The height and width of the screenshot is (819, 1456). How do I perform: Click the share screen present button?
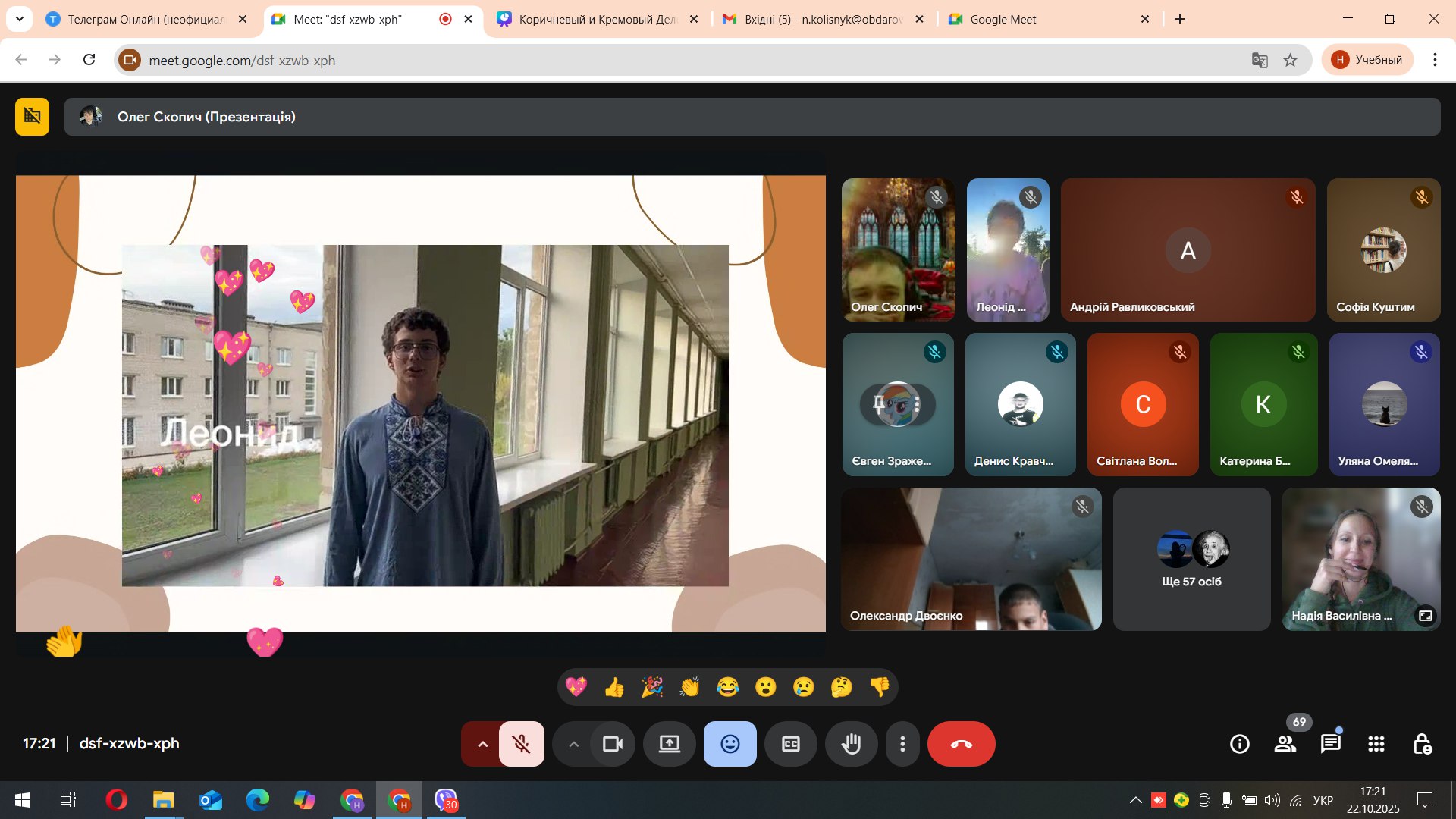tap(669, 744)
